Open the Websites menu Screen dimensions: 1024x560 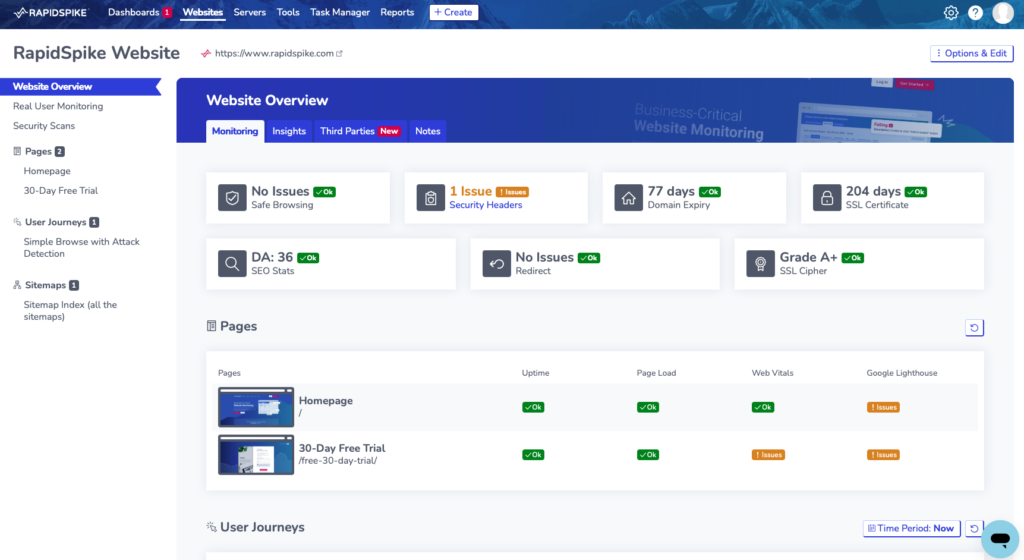(202, 12)
